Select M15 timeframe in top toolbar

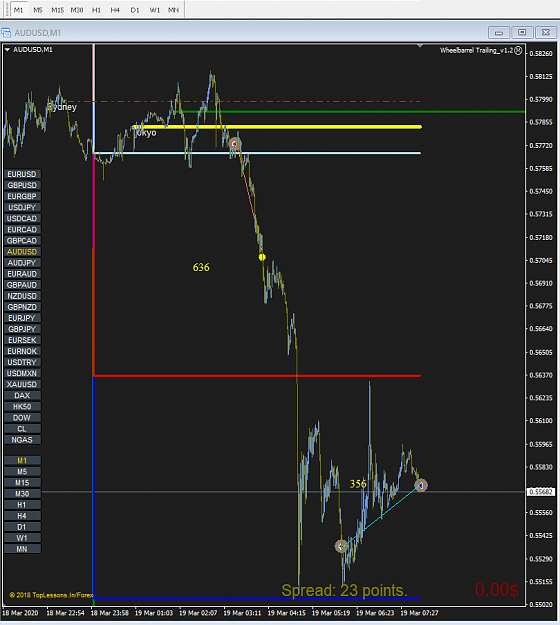57,10
